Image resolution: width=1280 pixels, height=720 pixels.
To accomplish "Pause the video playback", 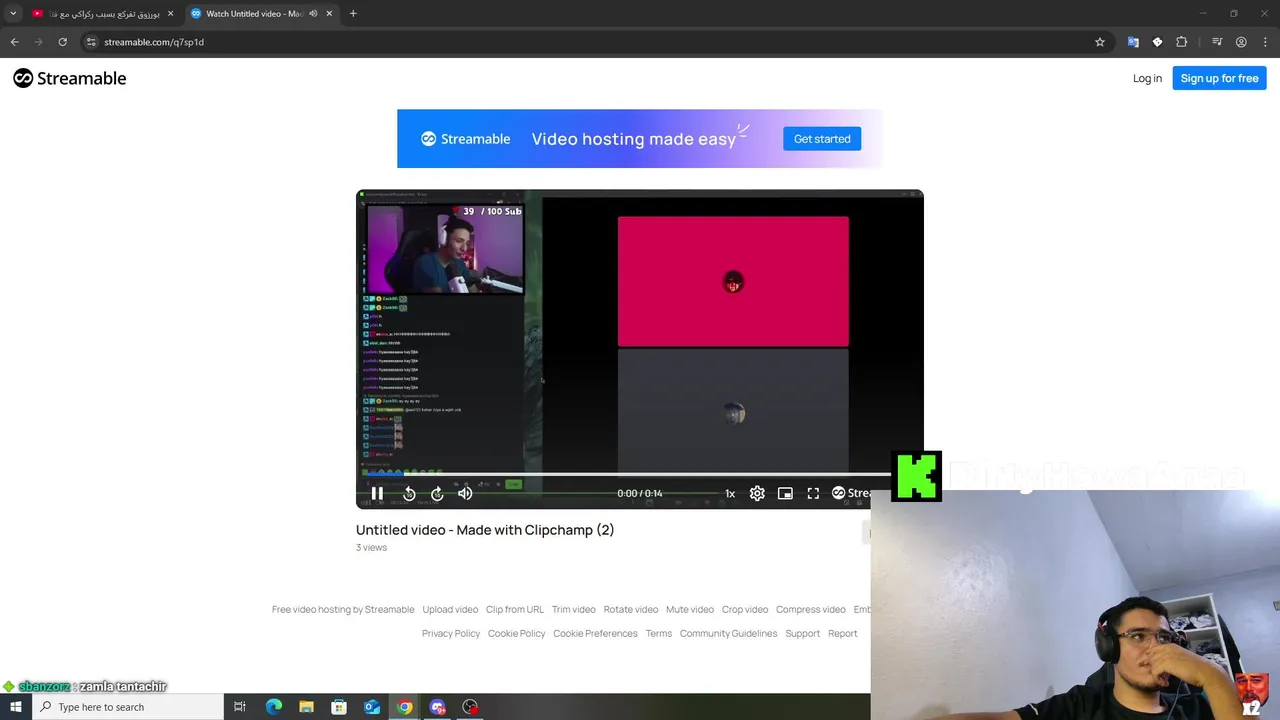I will 377,493.
